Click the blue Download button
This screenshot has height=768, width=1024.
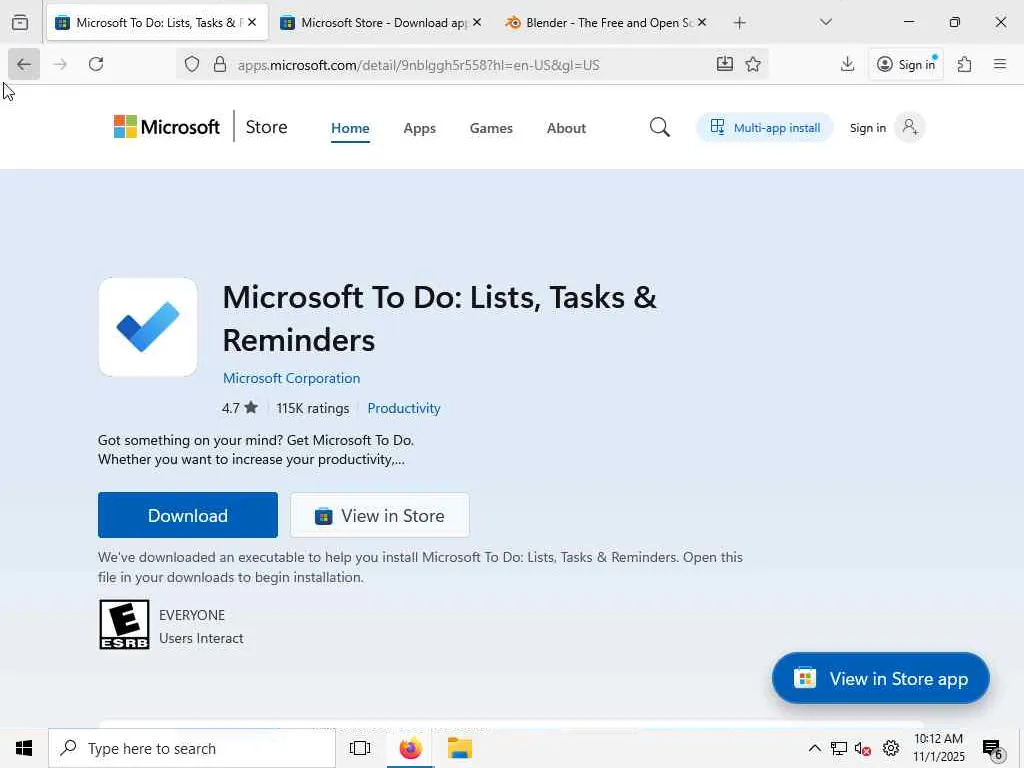pyautogui.click(x=188, y=515)
